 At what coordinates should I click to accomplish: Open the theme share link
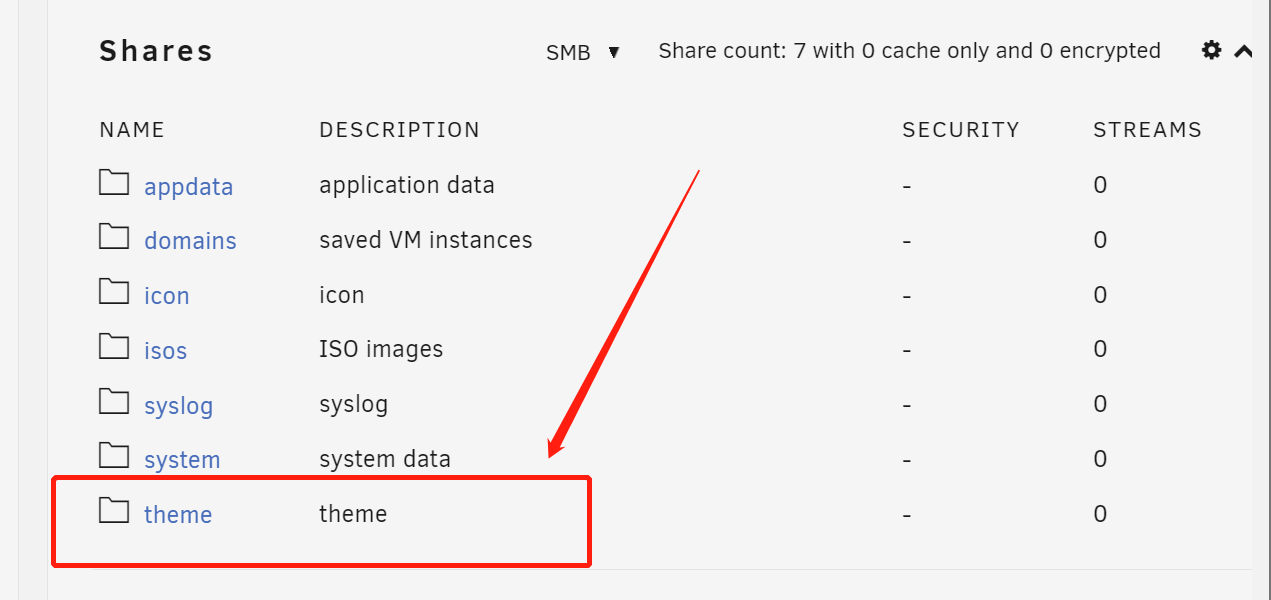click(178, 515)
